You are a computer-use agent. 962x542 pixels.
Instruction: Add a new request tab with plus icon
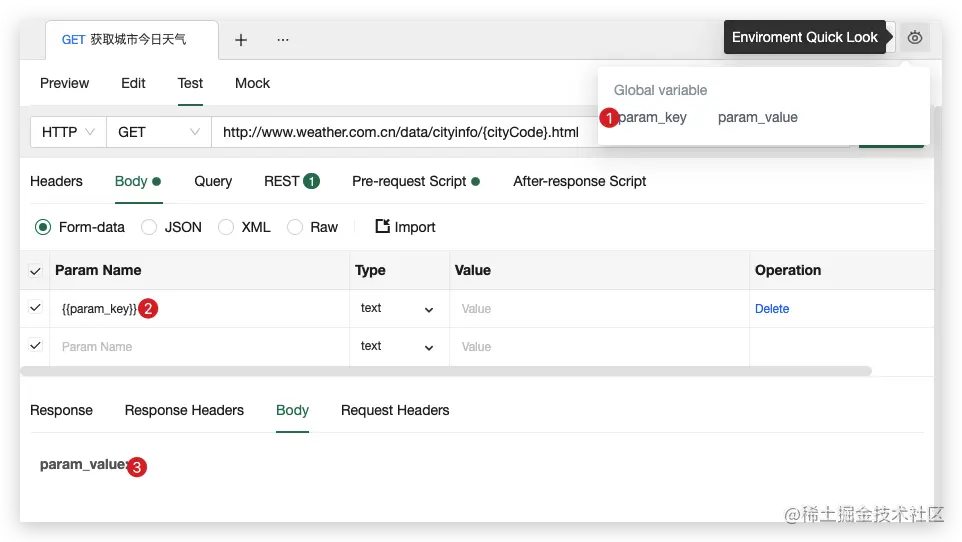[240, 40]
